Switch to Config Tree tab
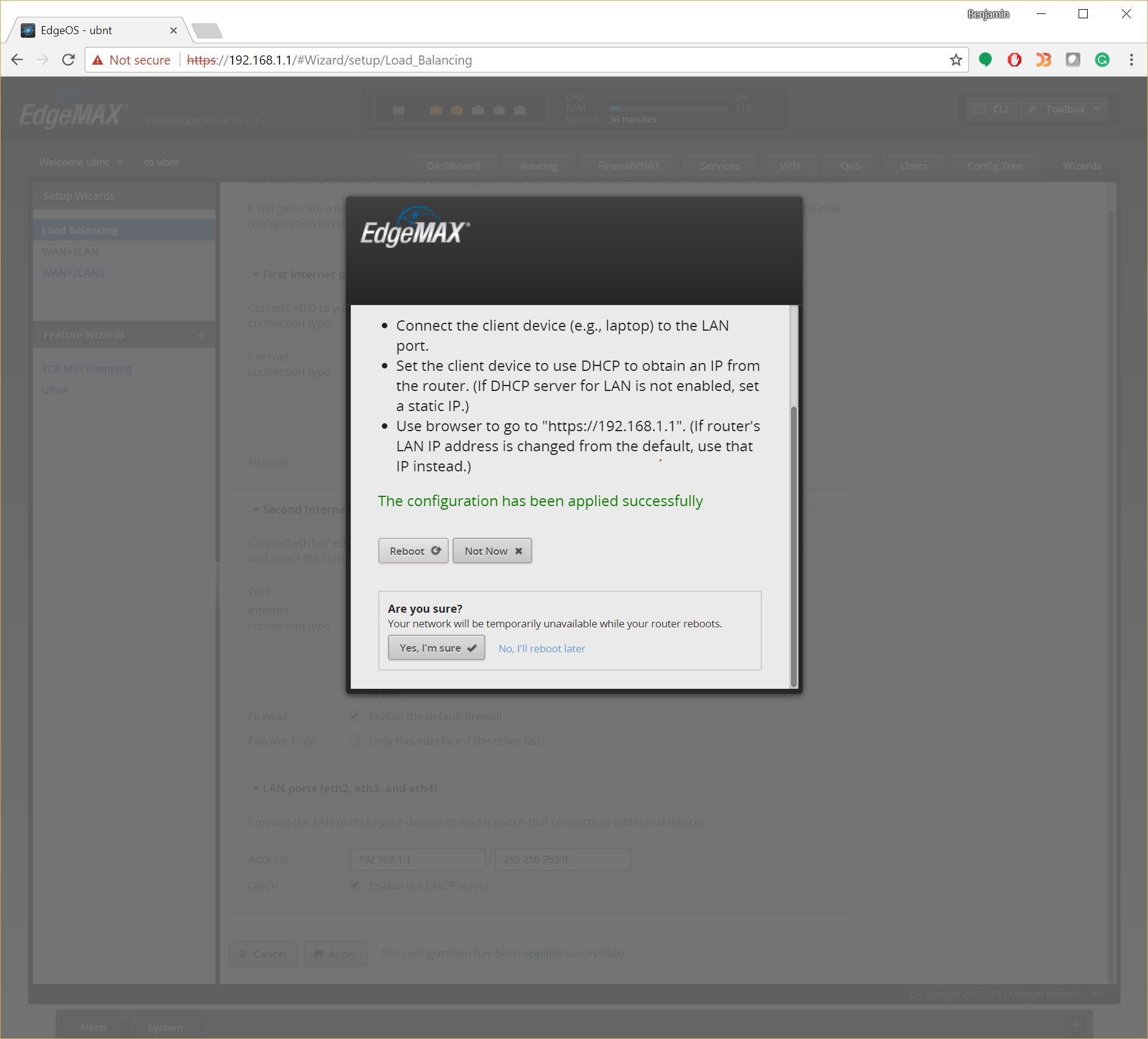 [x=995, y=166]
